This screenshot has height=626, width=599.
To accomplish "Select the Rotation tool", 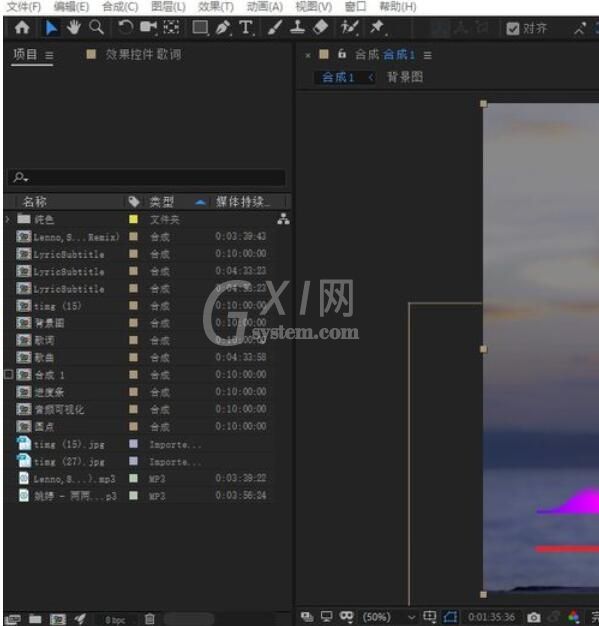I will coord(125,28).
